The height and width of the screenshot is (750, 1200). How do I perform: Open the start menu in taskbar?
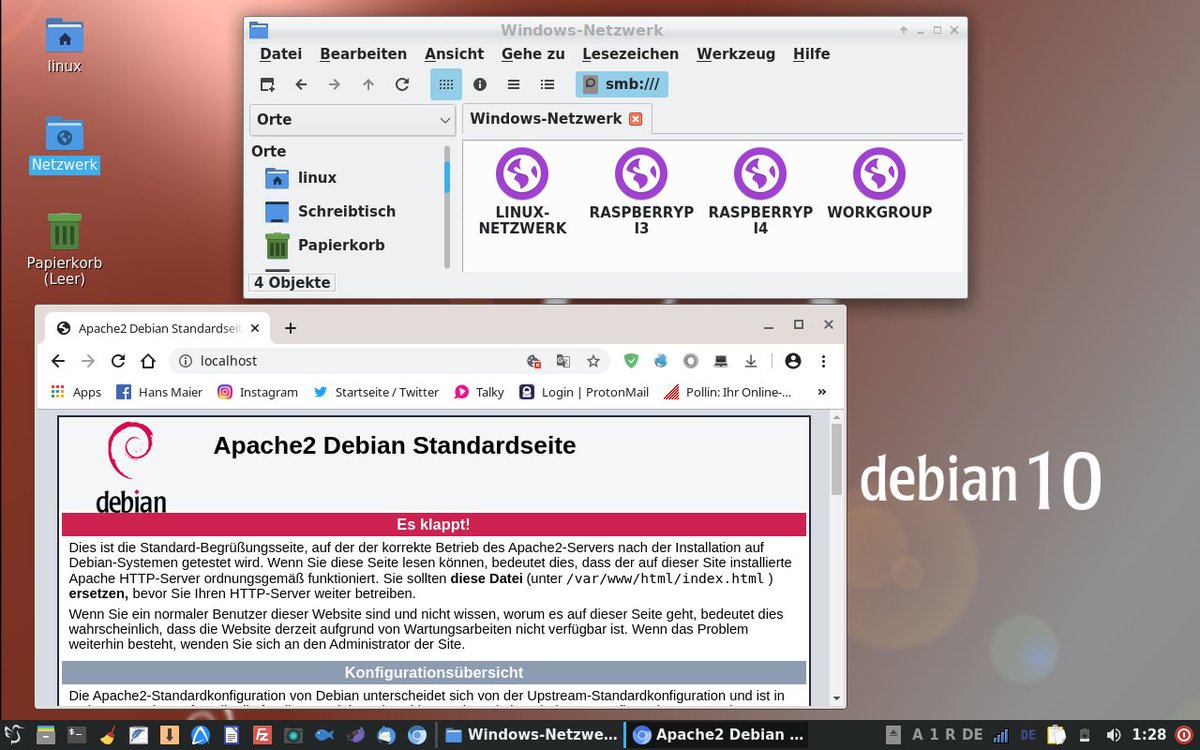tap(14, 735)
